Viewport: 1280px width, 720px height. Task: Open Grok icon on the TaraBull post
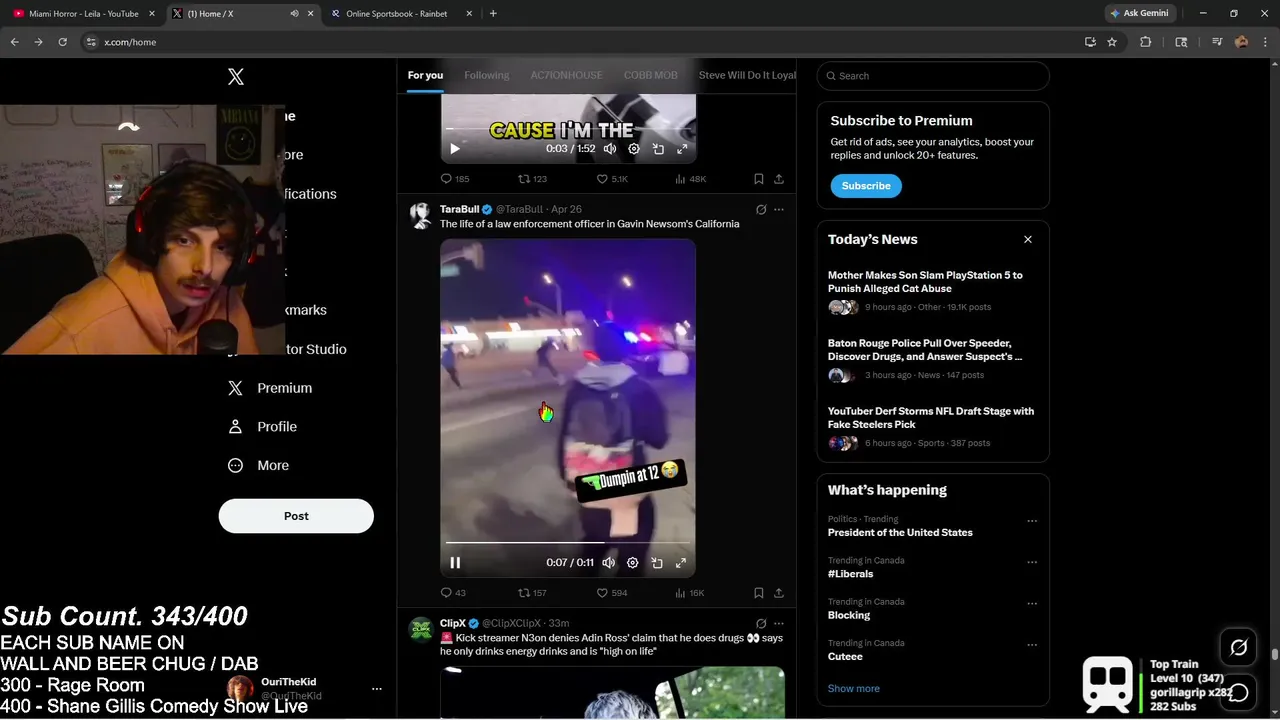(761, 209)
